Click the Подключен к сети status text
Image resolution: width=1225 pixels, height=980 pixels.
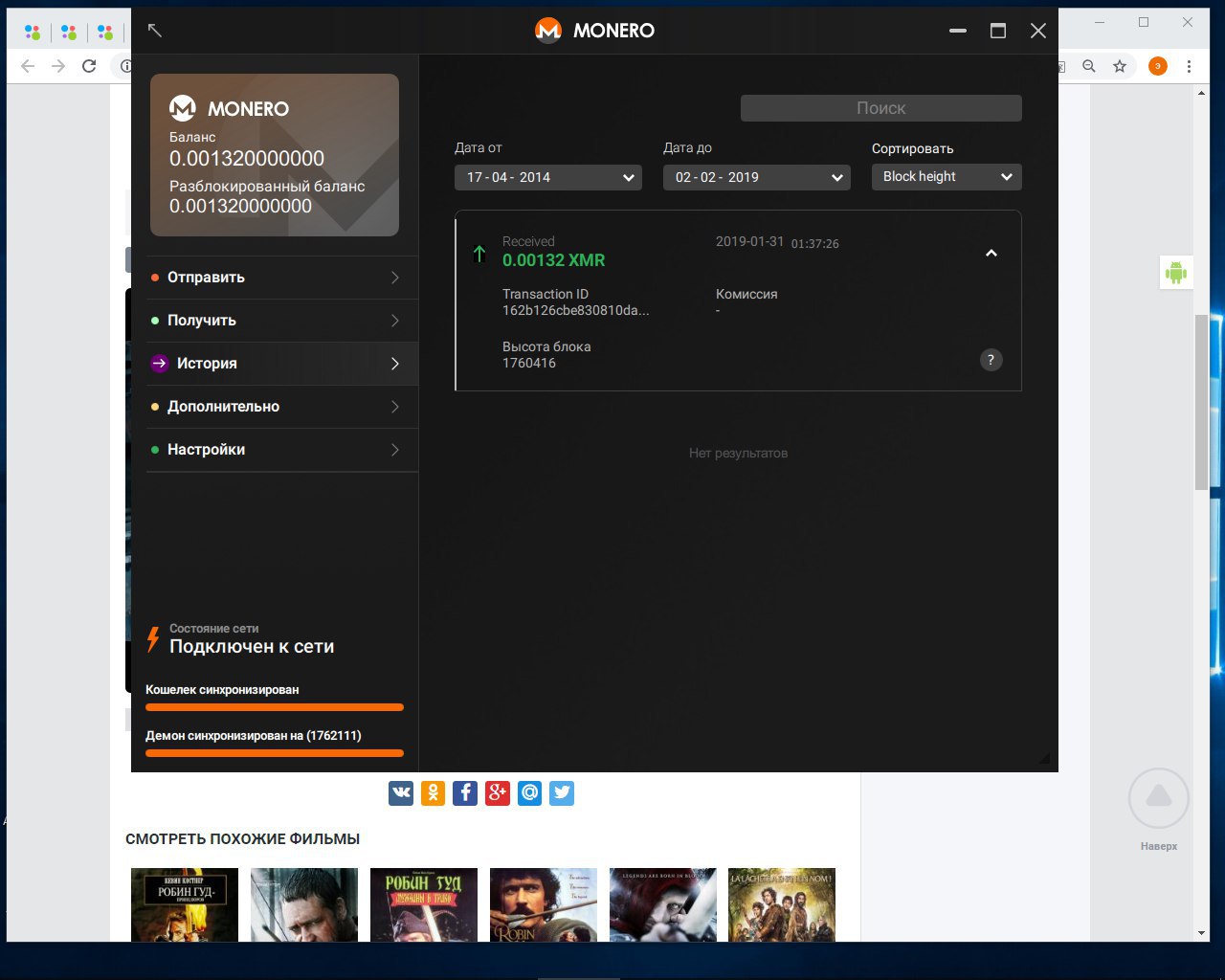coord(252,647)
